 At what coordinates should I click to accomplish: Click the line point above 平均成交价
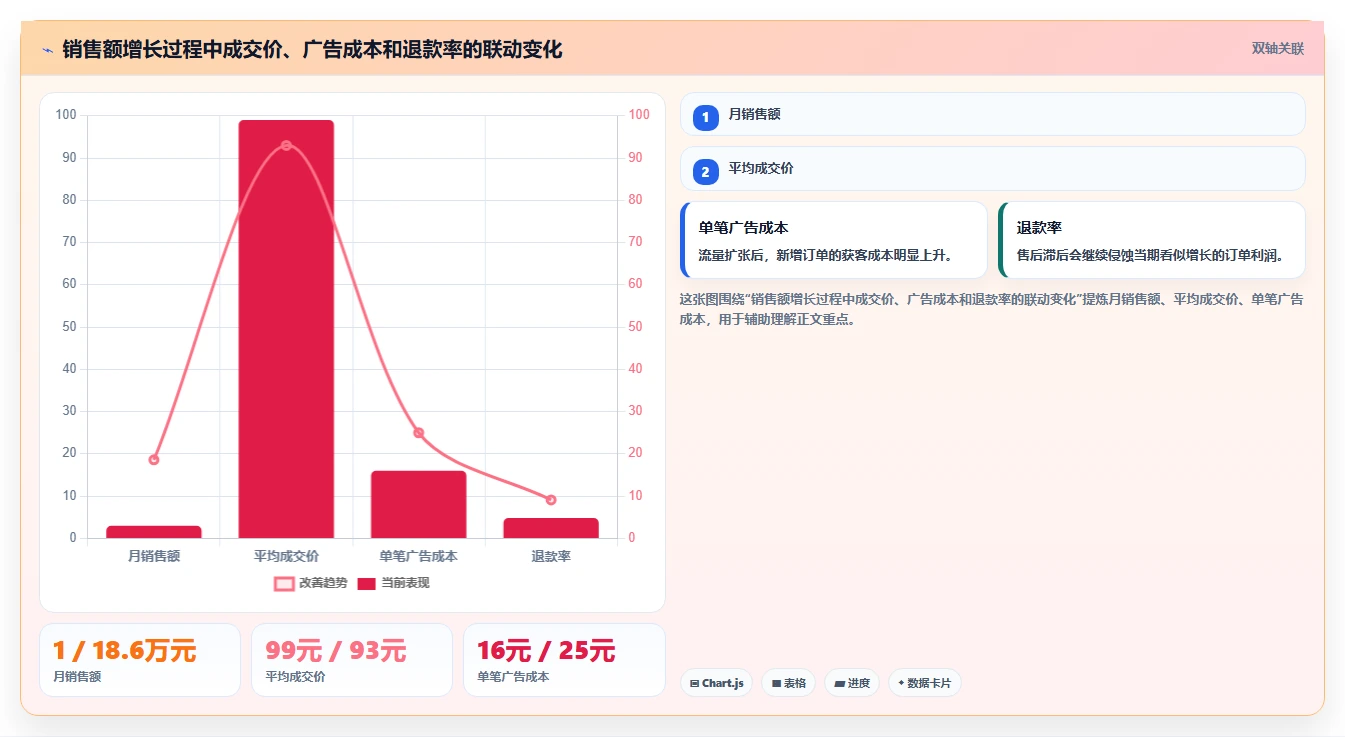tap(286, 146)
